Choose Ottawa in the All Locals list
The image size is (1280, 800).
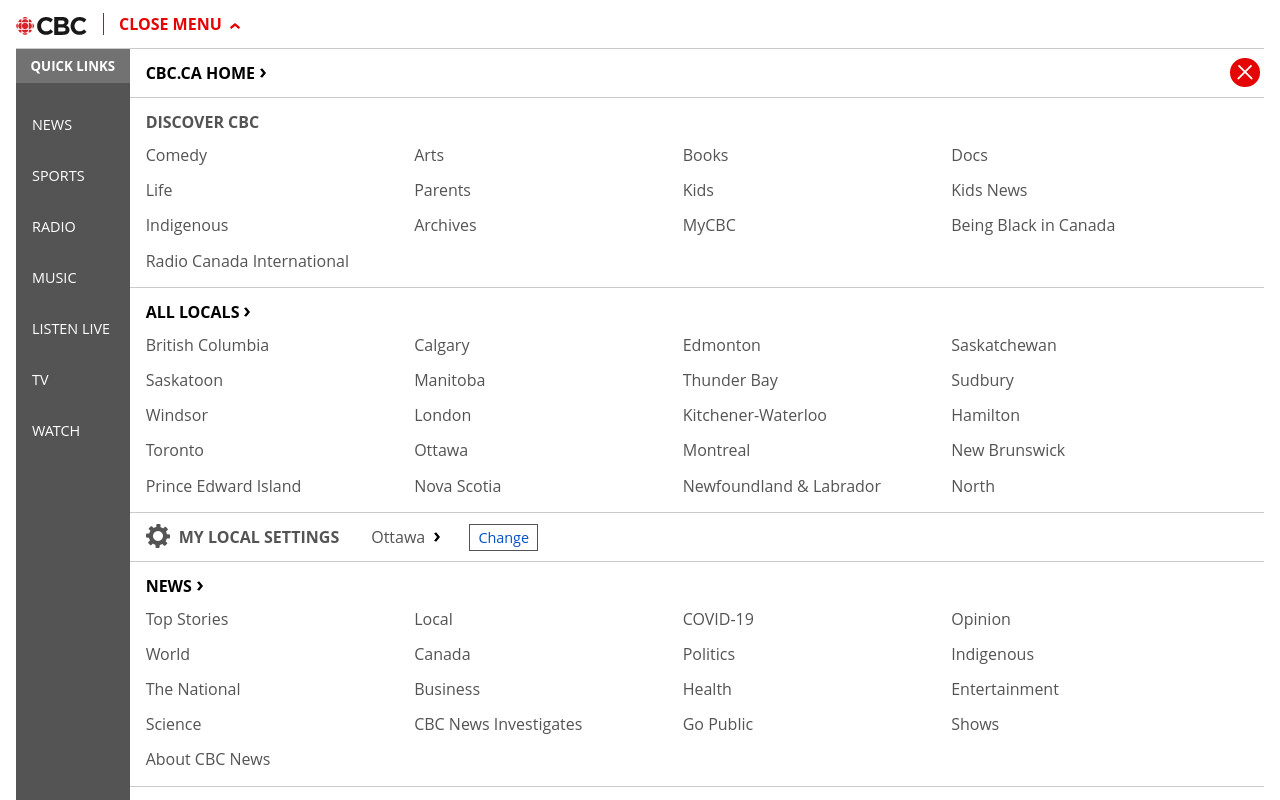point(441,450)
